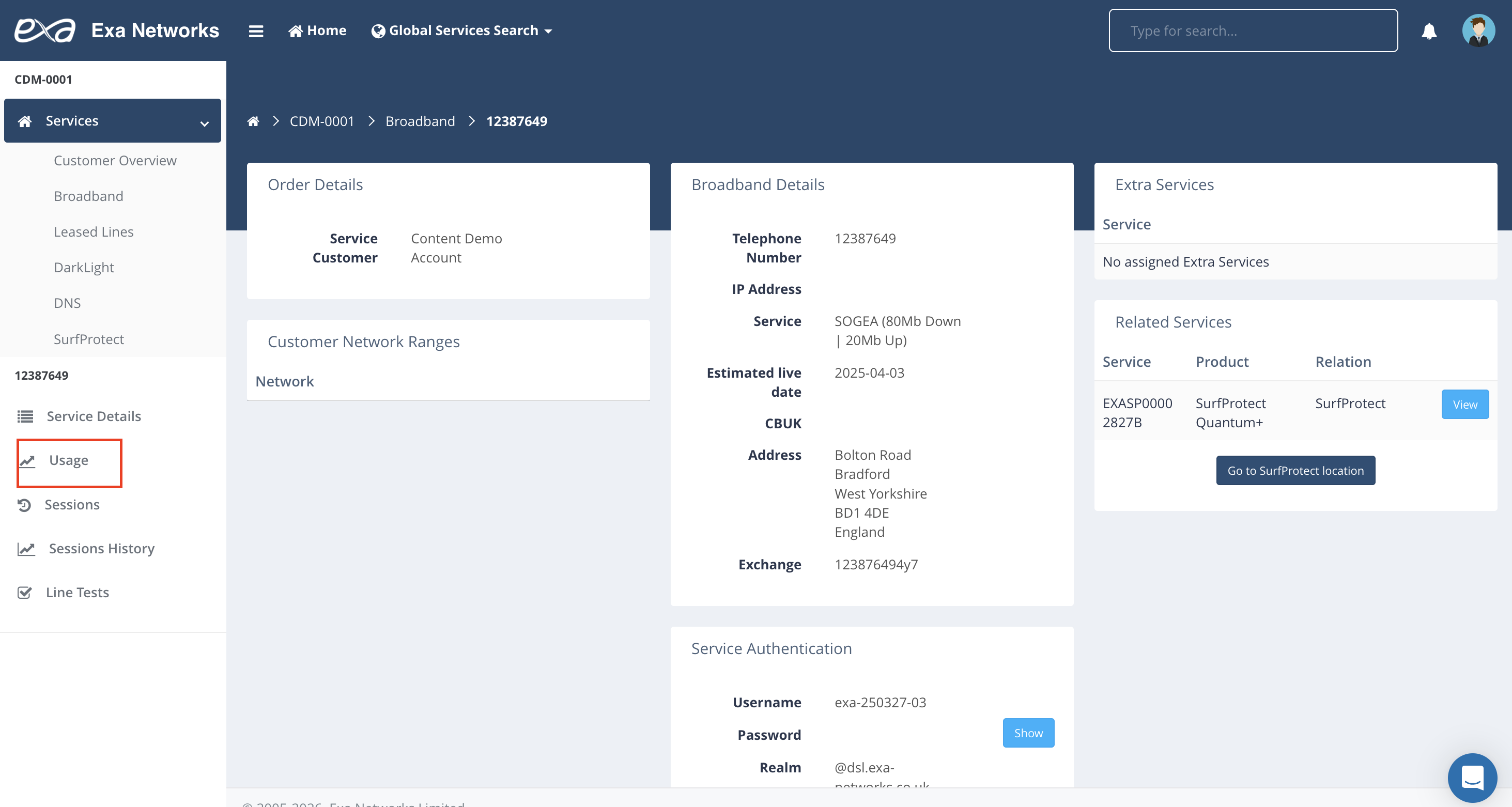Open Usage in the sidebar
Viewport: 1512px width, 807px height.
69,461
